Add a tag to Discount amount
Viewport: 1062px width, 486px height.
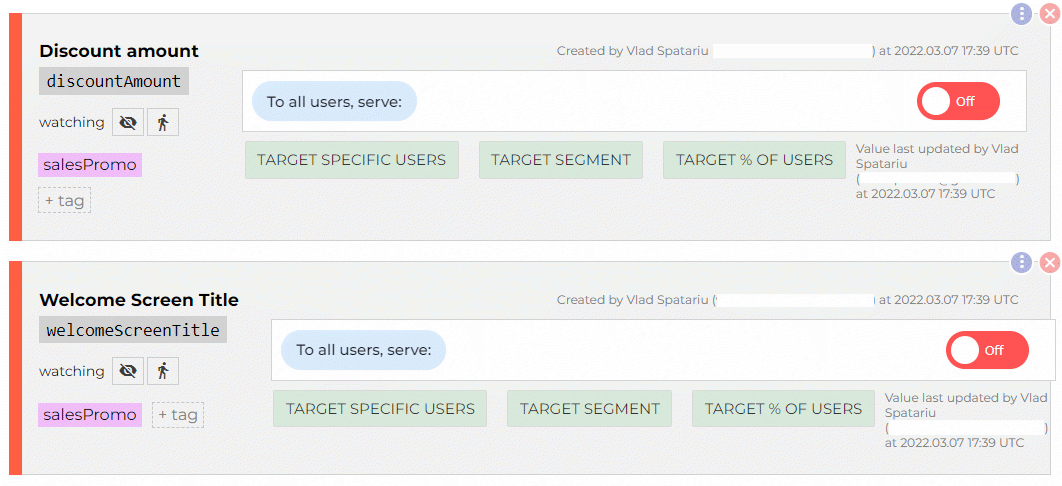(65, 201)
